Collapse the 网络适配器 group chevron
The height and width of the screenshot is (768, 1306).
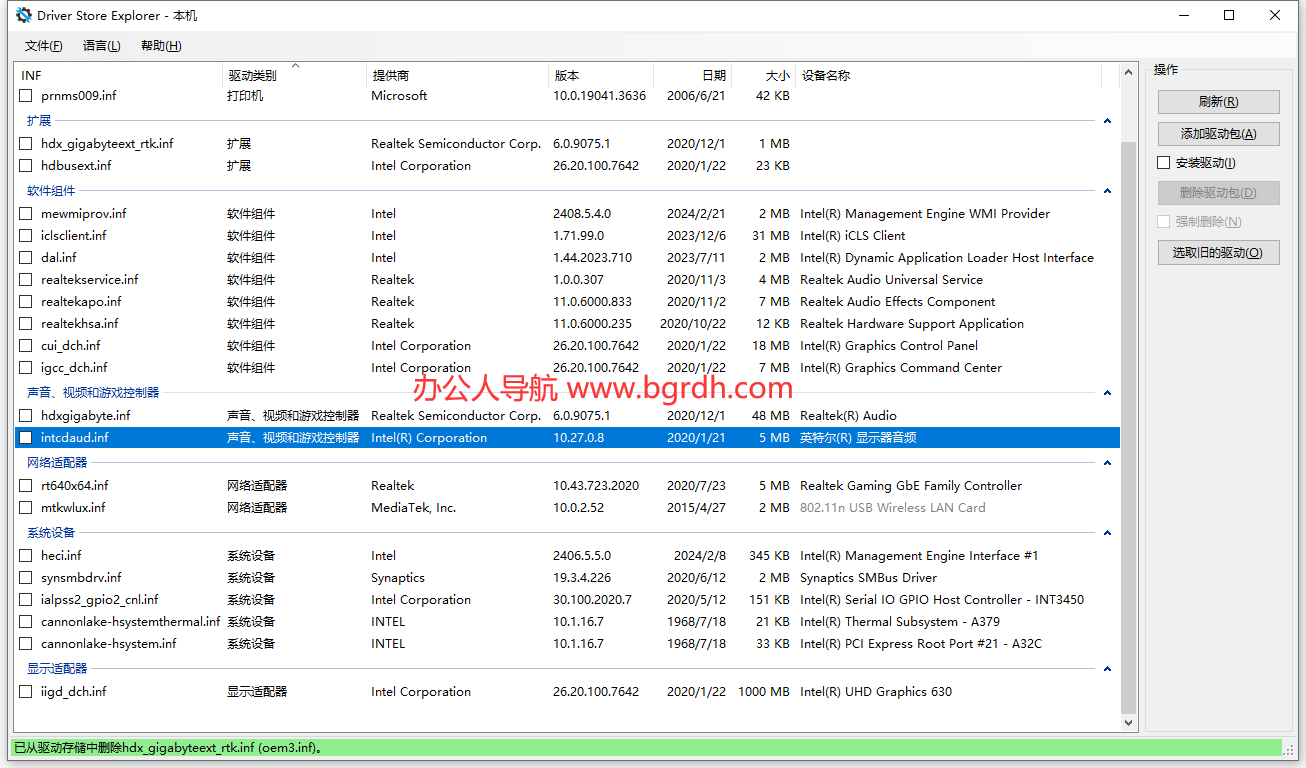point(1107,463)
